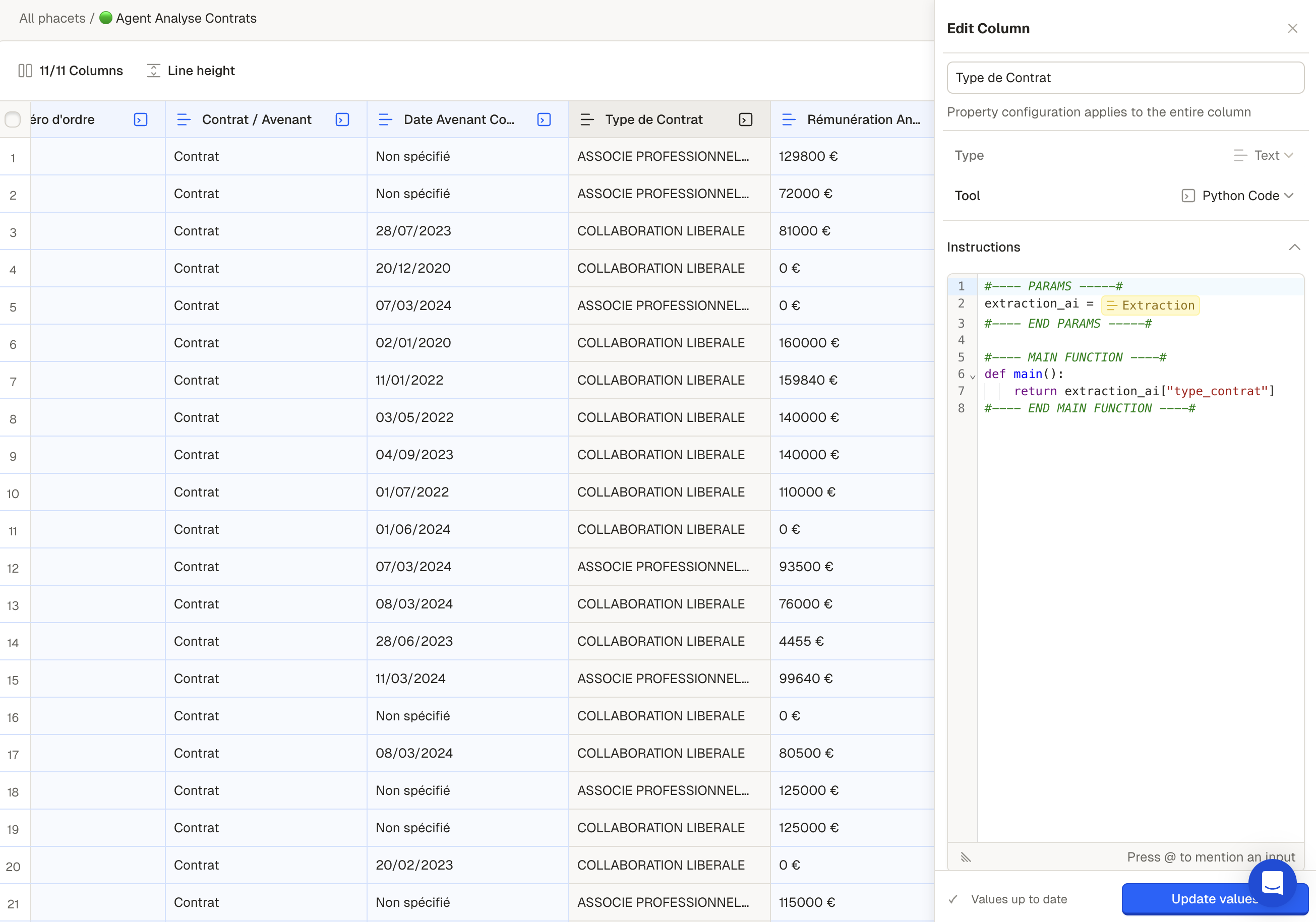Select the Contrat / Avenant column header

pyautogui.click(x=266, y=119)
